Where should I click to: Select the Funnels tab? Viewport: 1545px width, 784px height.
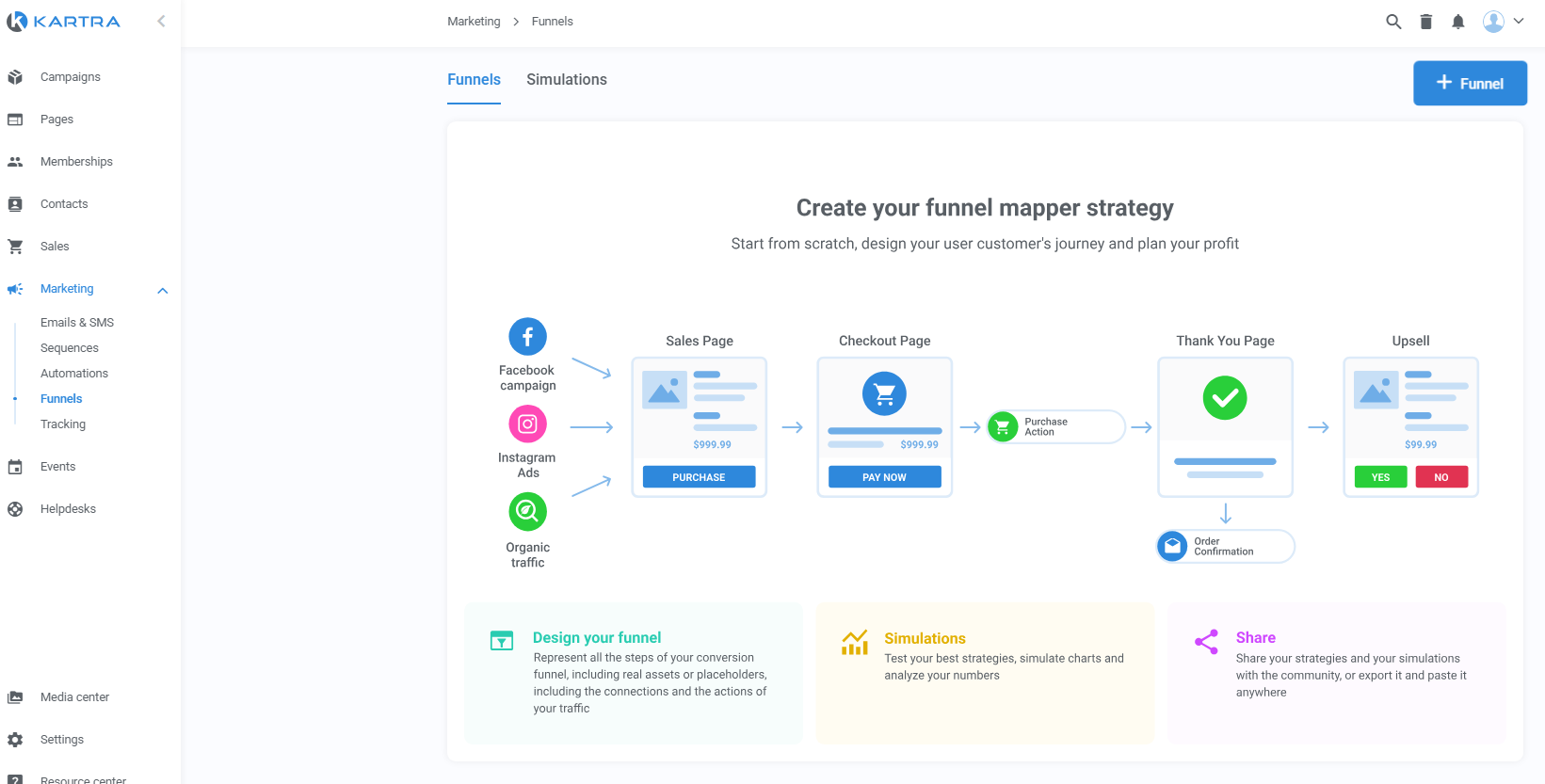click(474, 80)
